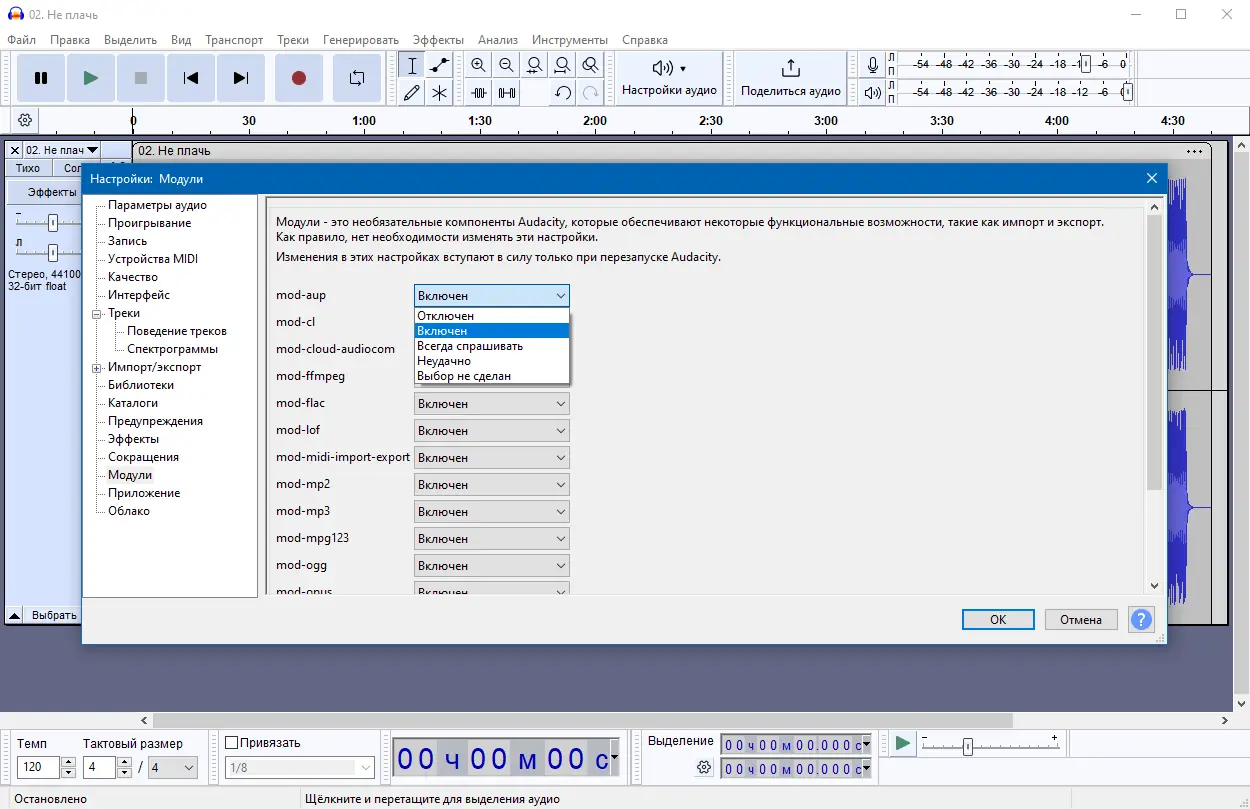Open the Генерировать menu
This screenshot has width=1250, height=809.
(358, 40)
